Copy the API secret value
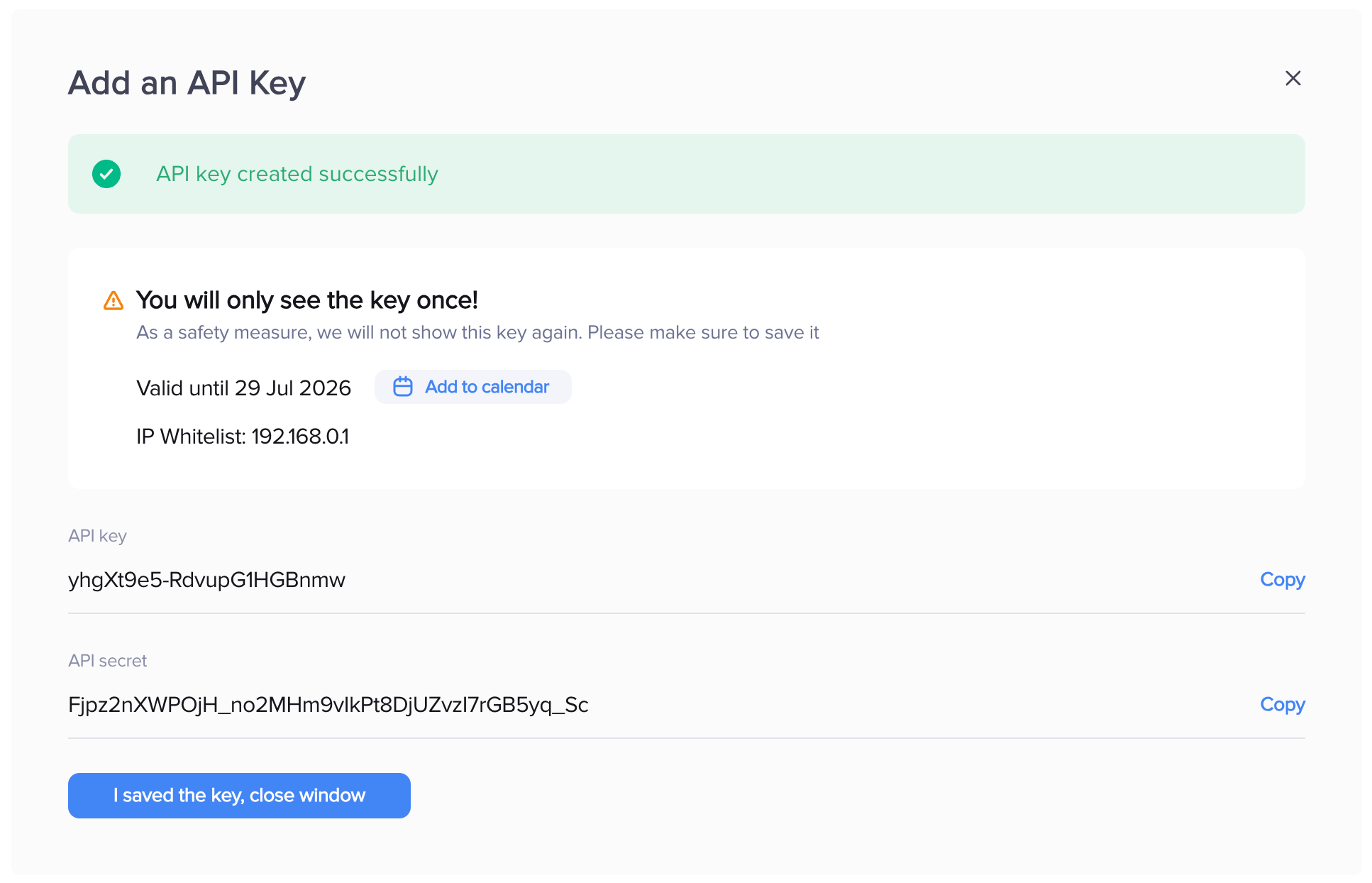 point(1282,705)
